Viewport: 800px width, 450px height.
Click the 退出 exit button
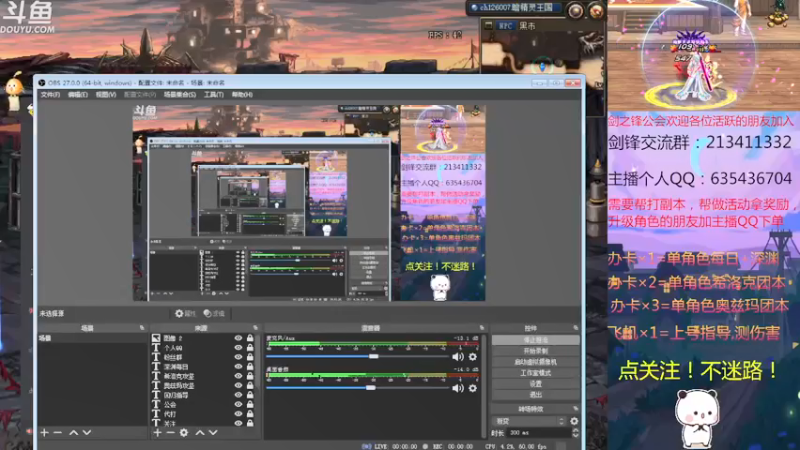(x=535, y=395)
